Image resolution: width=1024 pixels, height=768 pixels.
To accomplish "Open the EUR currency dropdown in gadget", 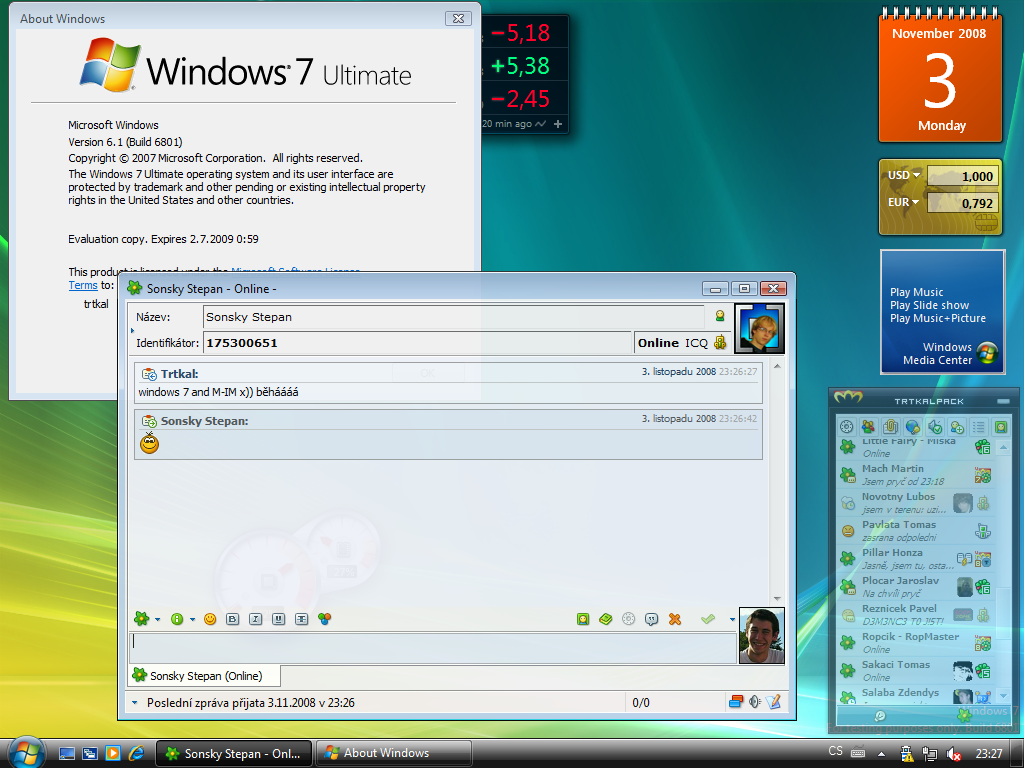I will point(903,202).
